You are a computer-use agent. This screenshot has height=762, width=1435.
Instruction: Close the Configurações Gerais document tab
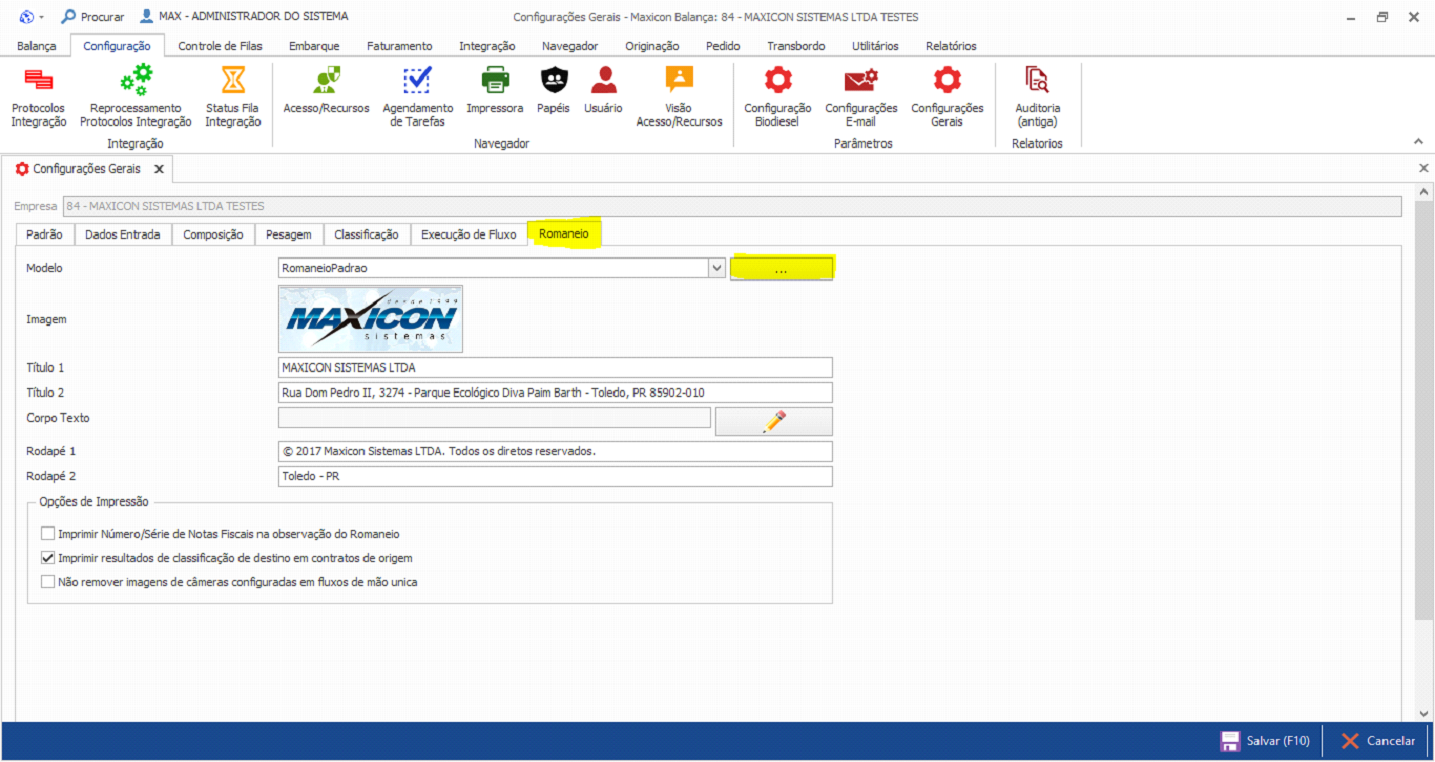[159, 170]
